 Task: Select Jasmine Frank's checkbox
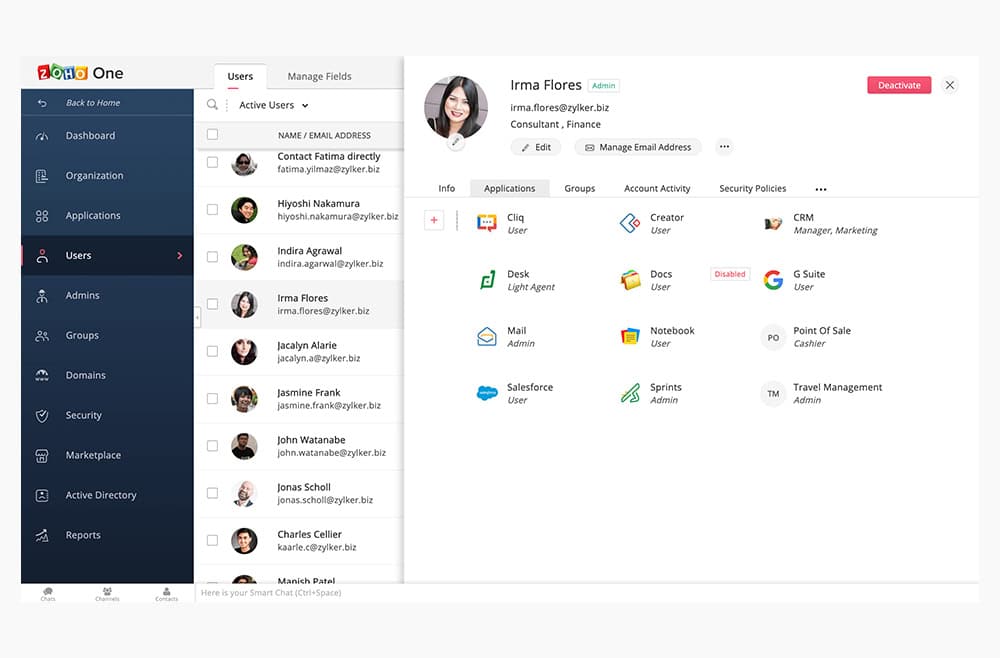(212, 398)
